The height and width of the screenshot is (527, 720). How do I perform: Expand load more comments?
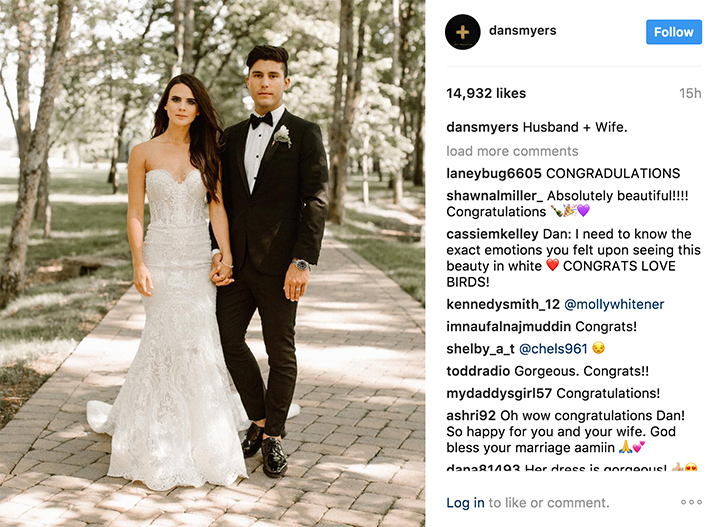(x=512, y=151)
